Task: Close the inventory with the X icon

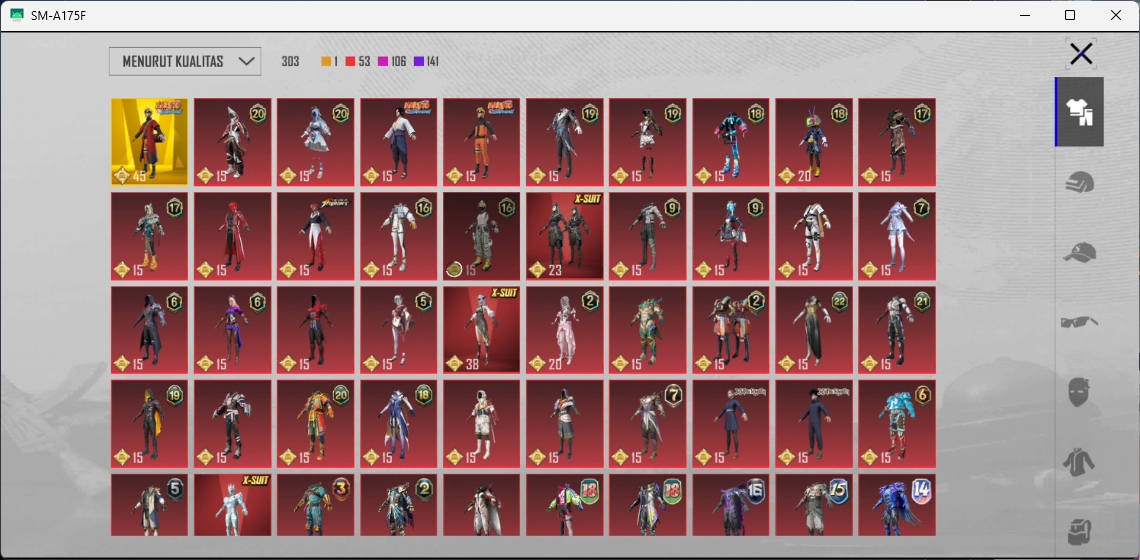Action: (1080, 54)
